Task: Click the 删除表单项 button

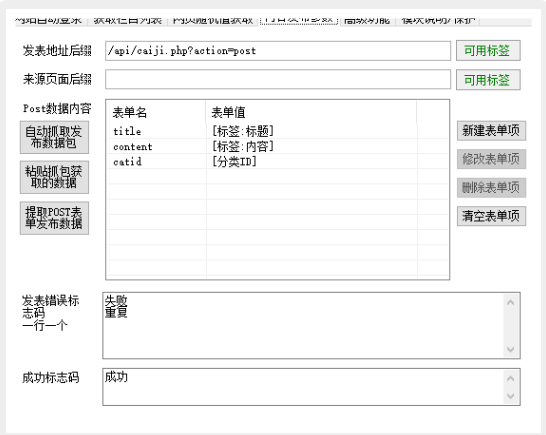Action: (x=491, y=188)
